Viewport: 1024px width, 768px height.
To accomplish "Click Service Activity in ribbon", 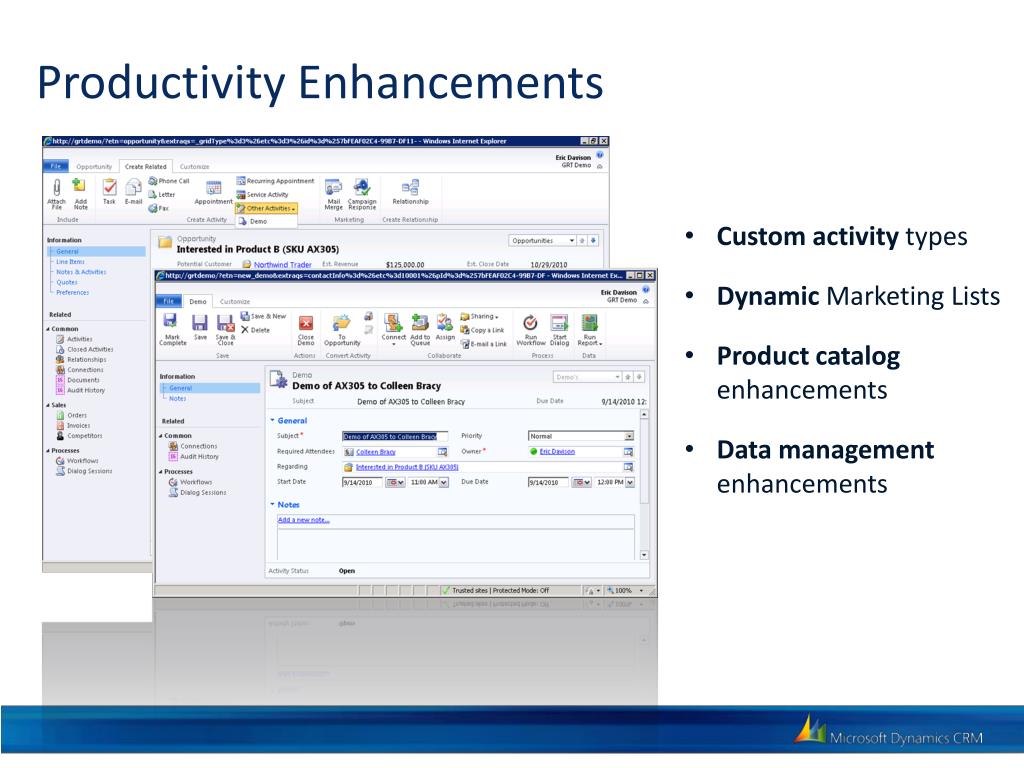I will coord(263,195).
